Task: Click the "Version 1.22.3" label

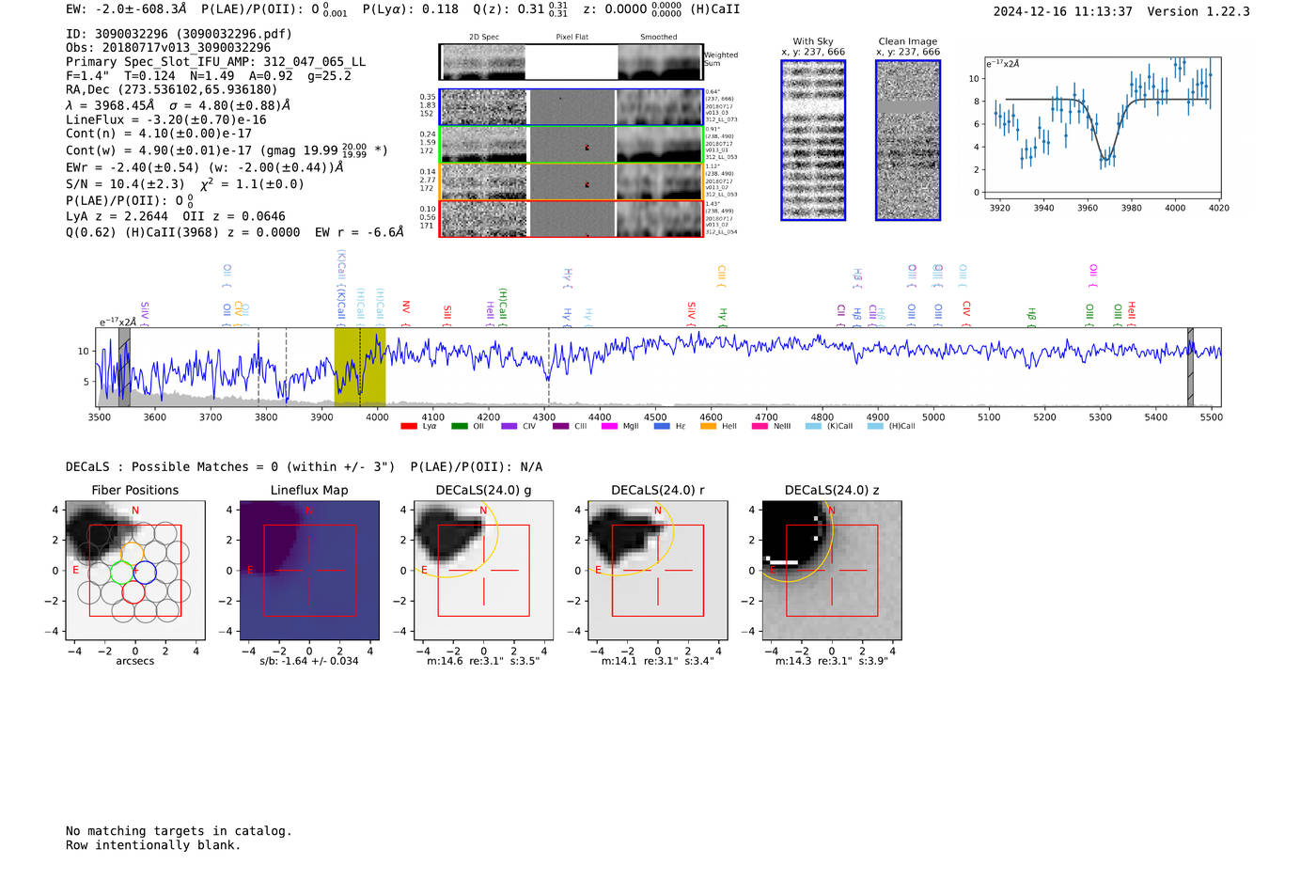Action: coord(1198,11)
